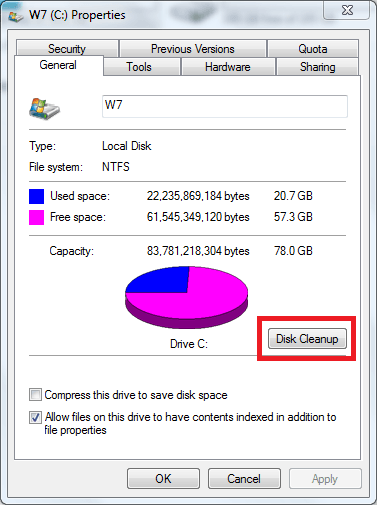This screenshot has height=505, width=377.
Task: Click the Apply button
Action: (x=325, y=479)
